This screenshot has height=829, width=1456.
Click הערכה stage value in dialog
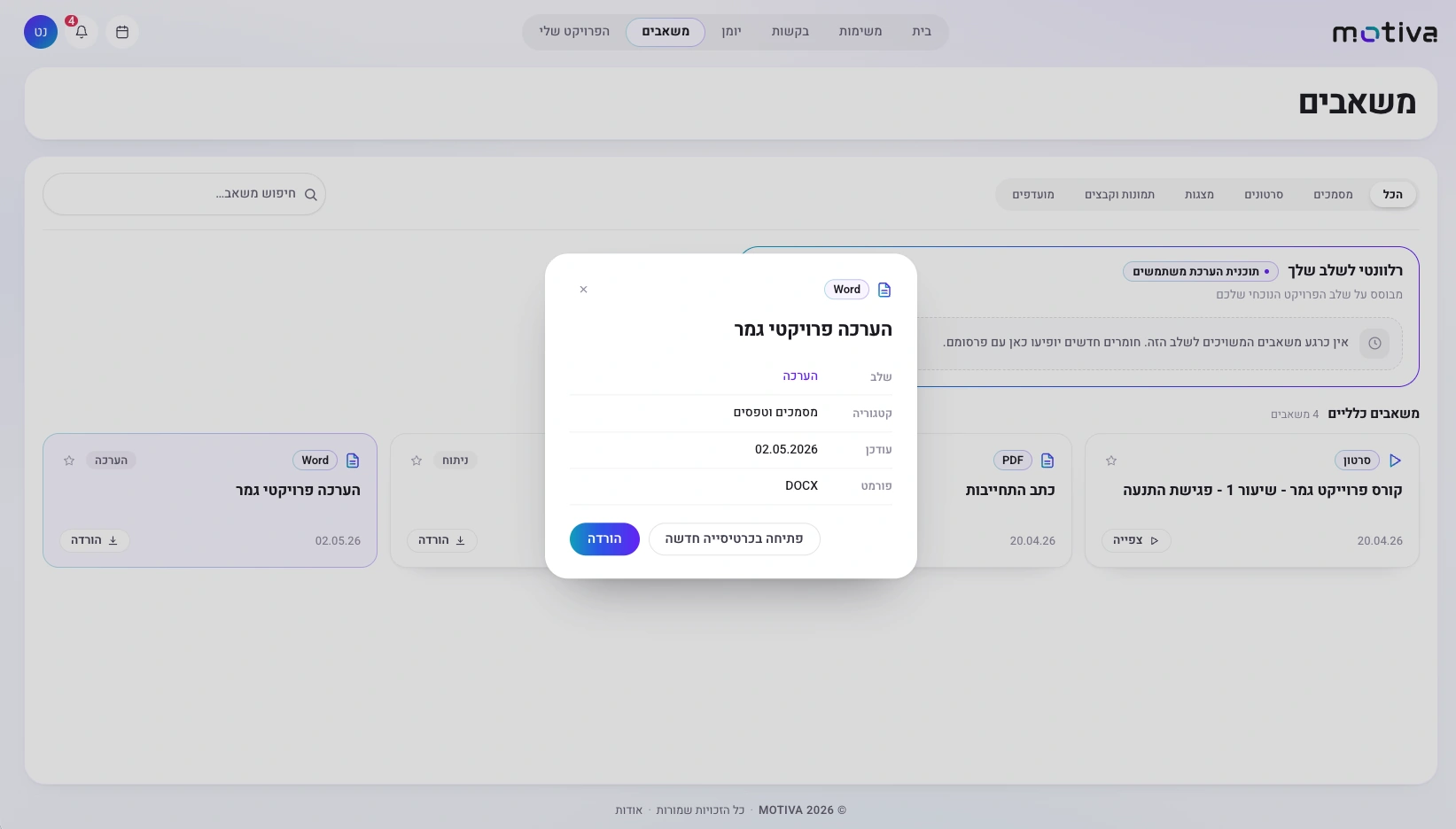point(800,376)
